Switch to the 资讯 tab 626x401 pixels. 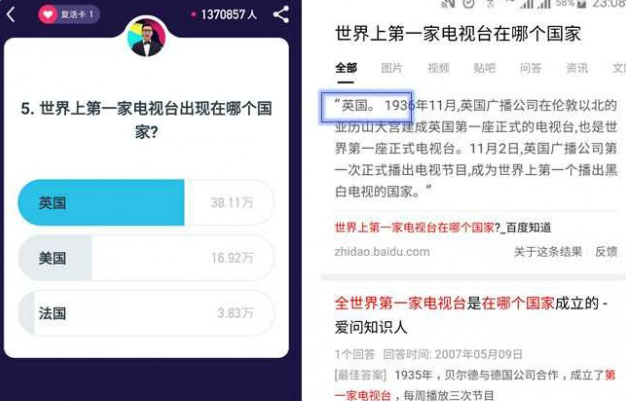coord(577,68)
